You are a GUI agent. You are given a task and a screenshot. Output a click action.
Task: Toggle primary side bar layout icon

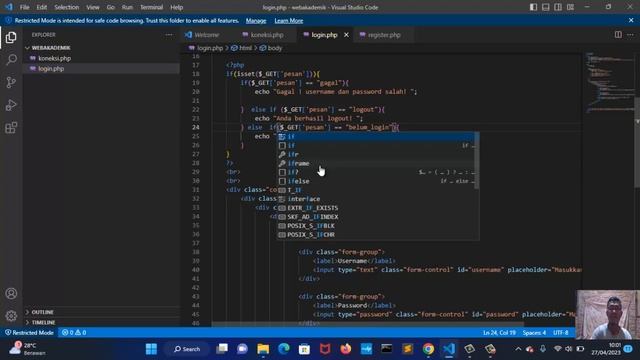533,7
